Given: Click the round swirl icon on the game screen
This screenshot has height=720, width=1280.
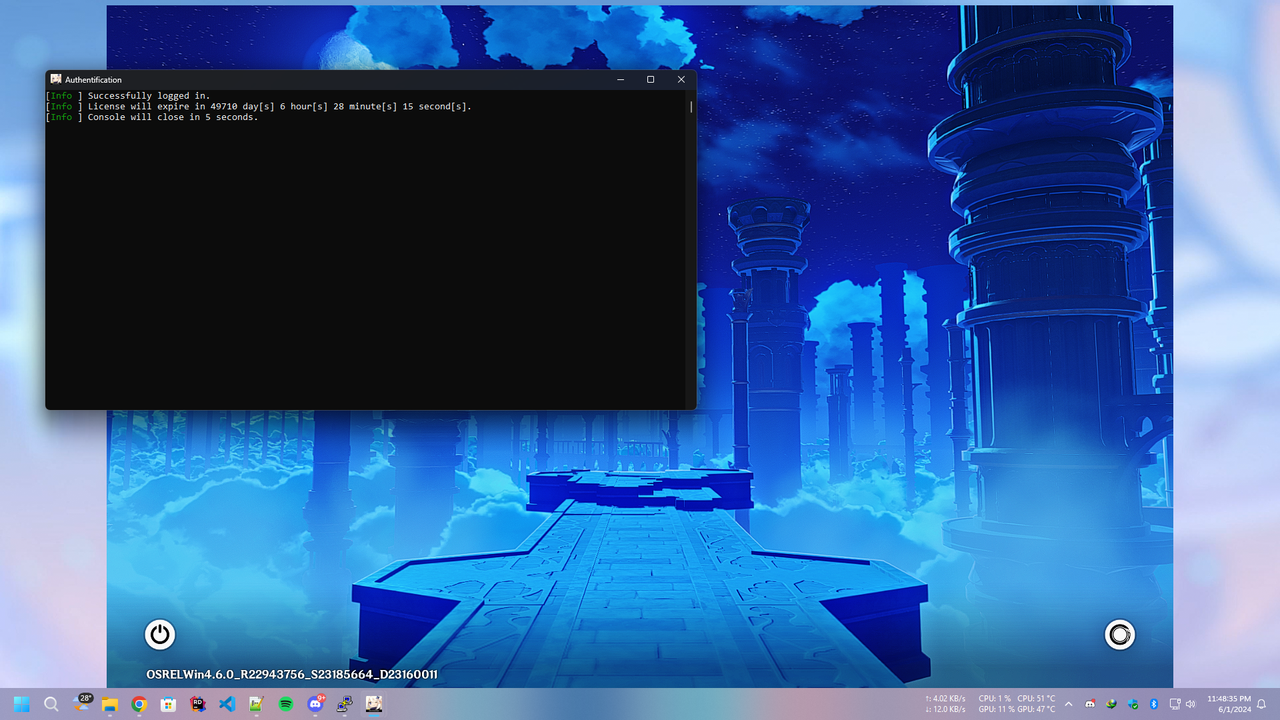Looking at the screenshot, I should click(x=1120, y=634).
